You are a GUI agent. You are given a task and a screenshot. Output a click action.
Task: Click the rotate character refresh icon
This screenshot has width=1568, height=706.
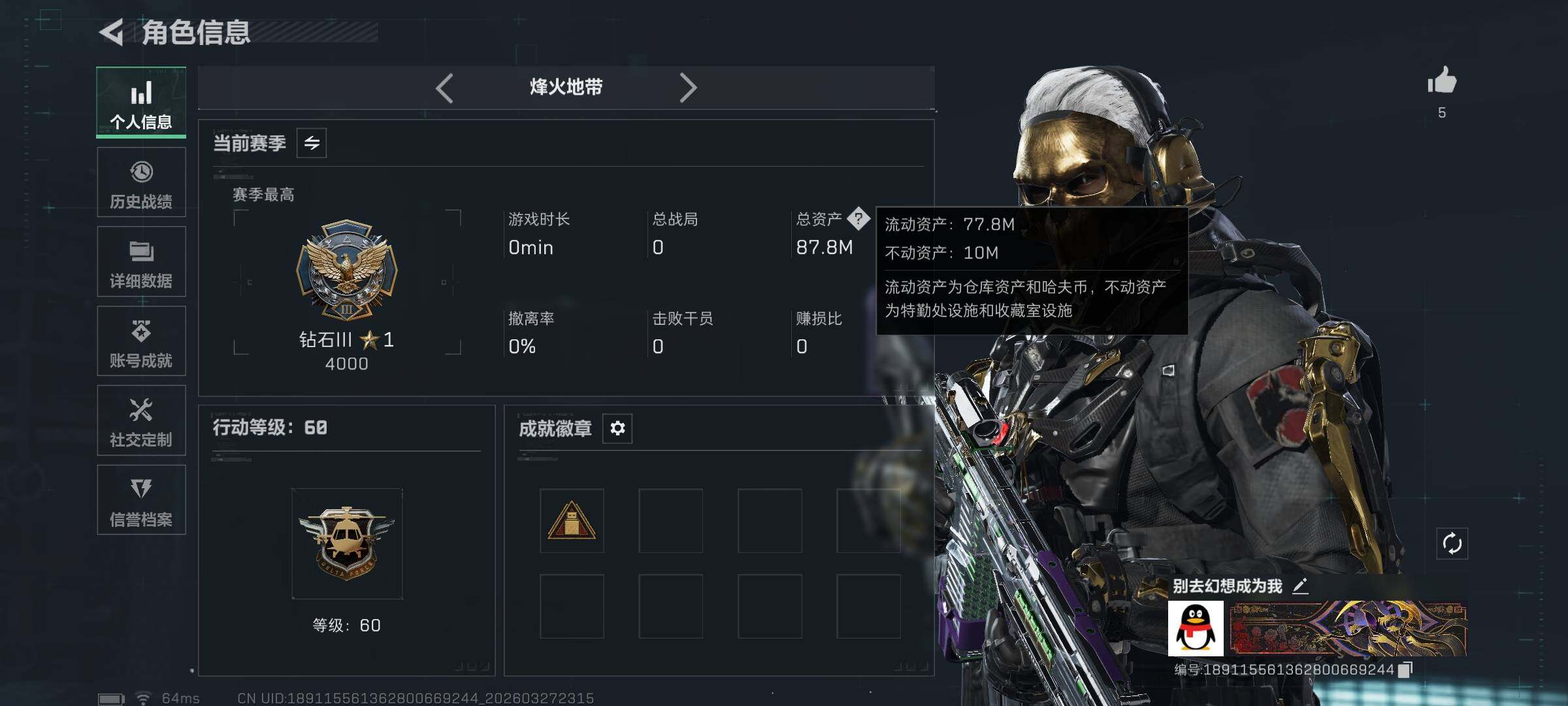tap(1452, 543)
